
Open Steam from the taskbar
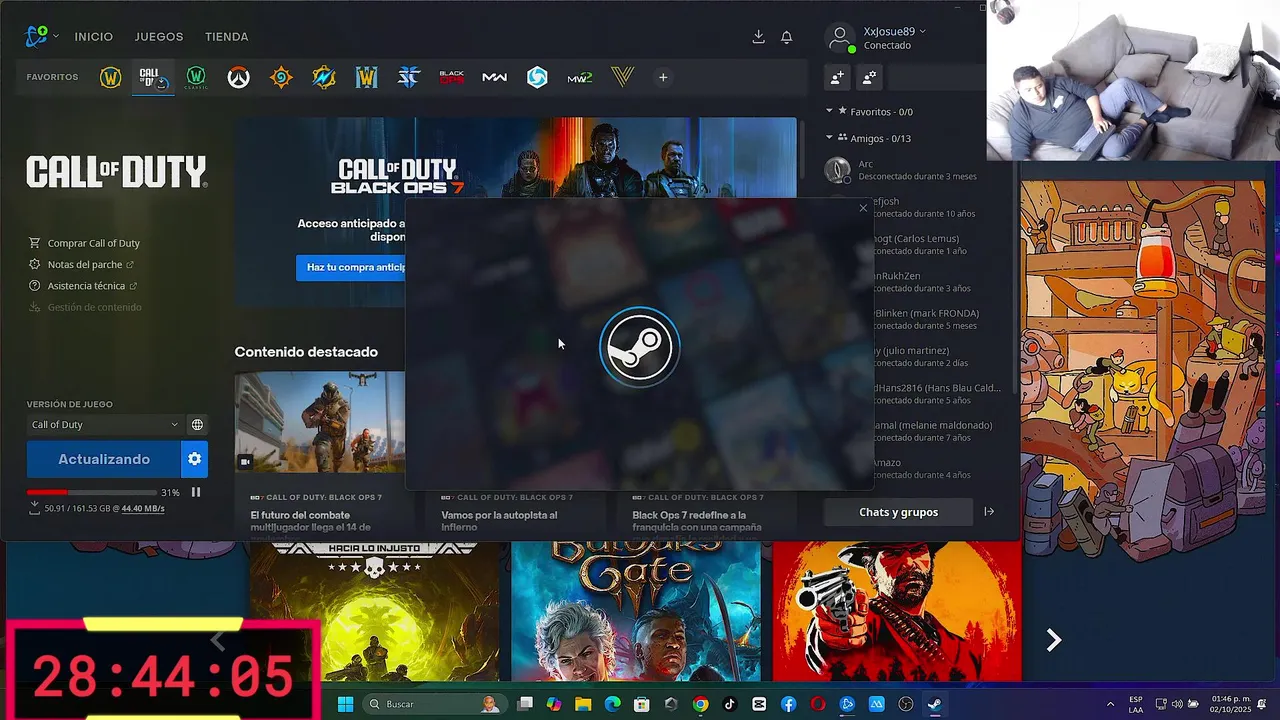click(x=935, y=704)
